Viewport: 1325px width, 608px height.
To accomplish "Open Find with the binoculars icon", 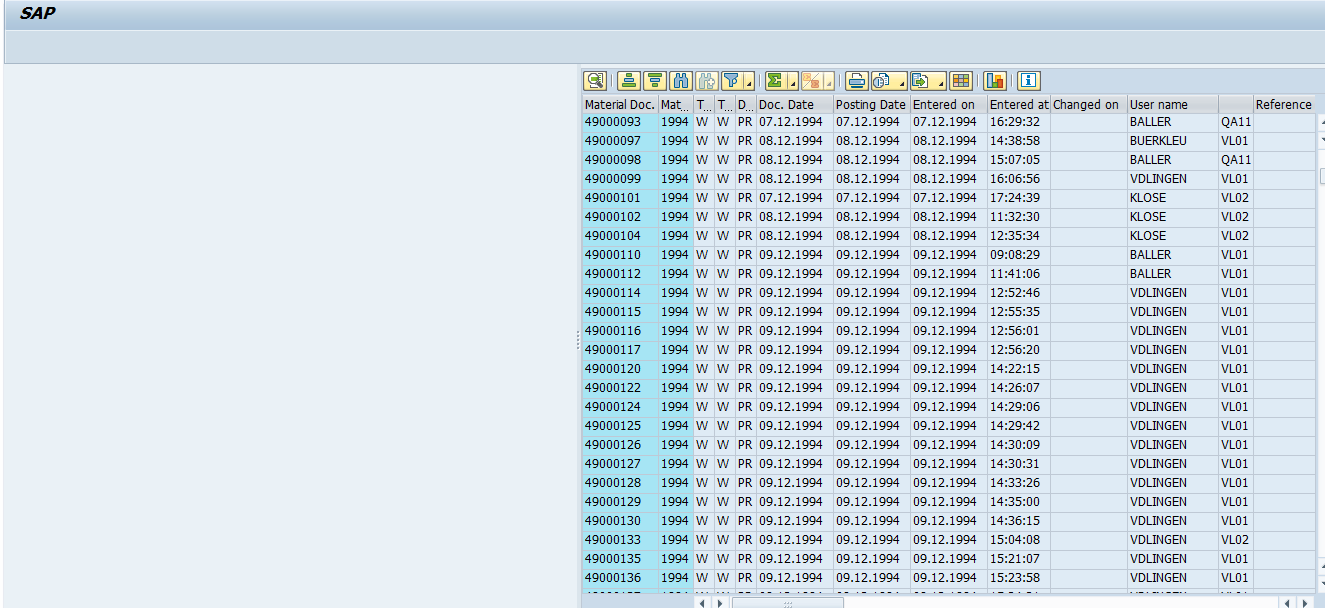I will (680, 81).
